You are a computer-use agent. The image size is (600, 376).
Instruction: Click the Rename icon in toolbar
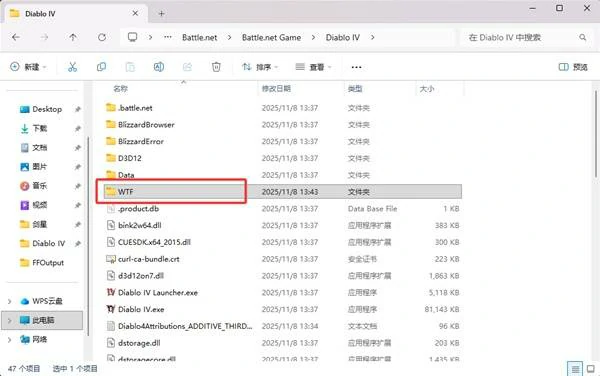pyautogui.click(x=159, y=67)
